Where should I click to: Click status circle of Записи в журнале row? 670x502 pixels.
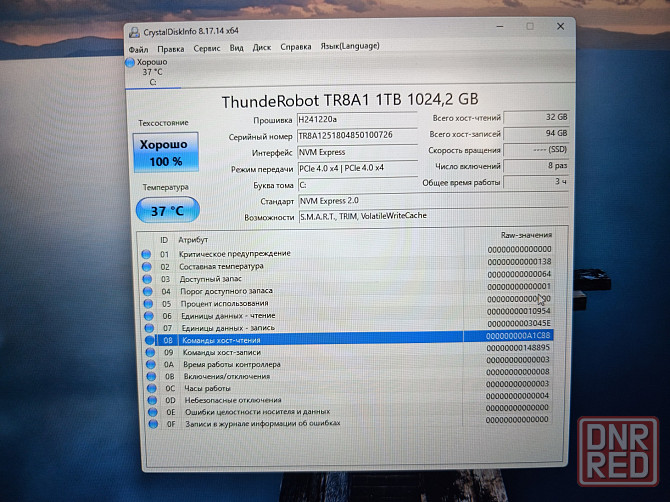pos(153,424)
